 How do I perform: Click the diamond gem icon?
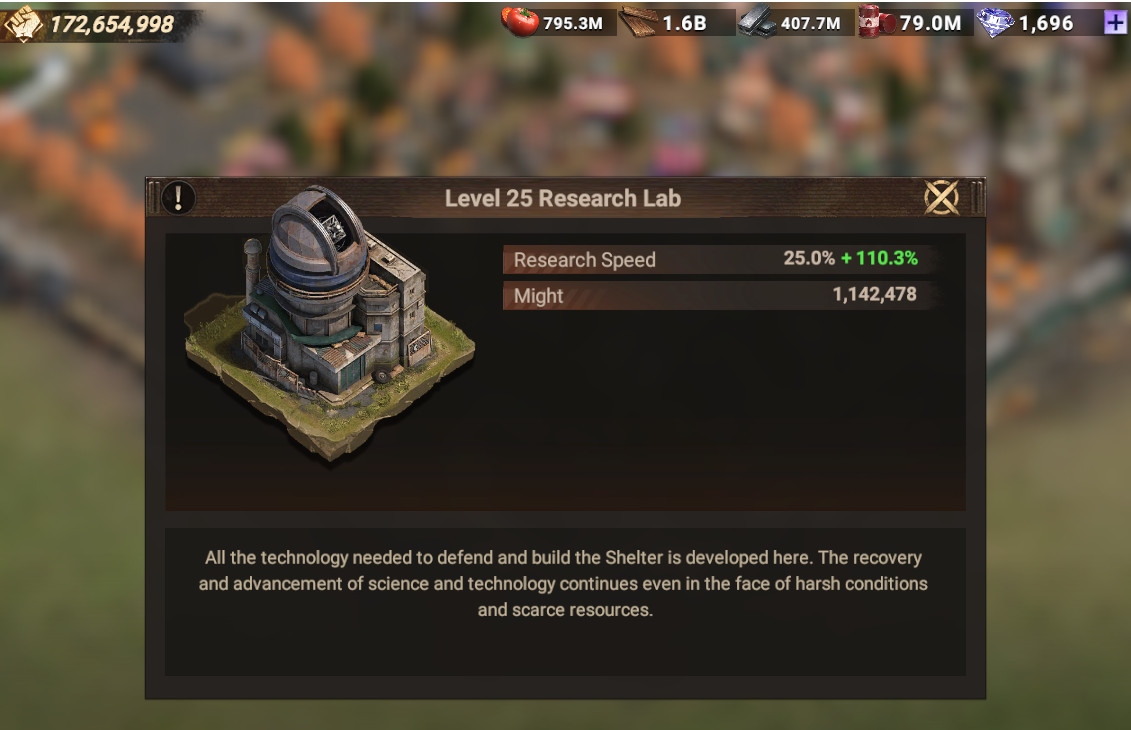click(995, 22)
